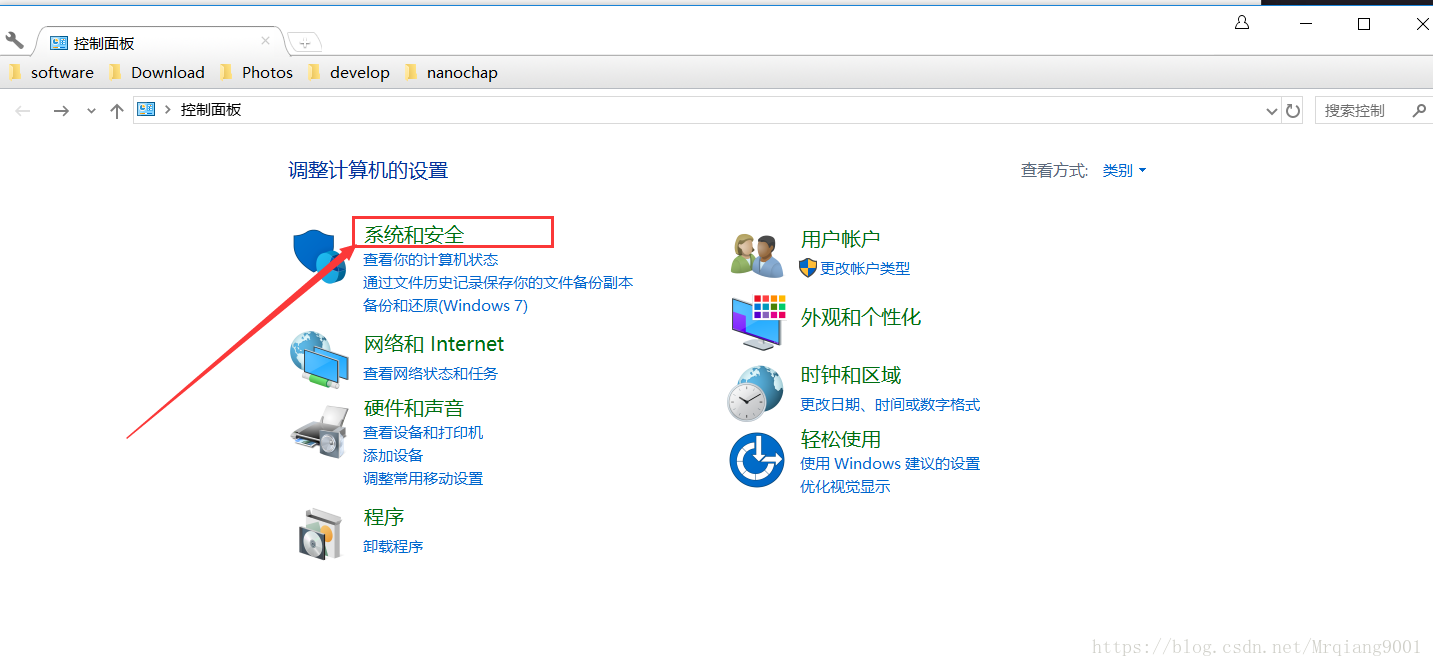Viewport: 1433px width, 667px height.
Task: Click the refresh icon beside address bar
Action: tap(1293, 110)
